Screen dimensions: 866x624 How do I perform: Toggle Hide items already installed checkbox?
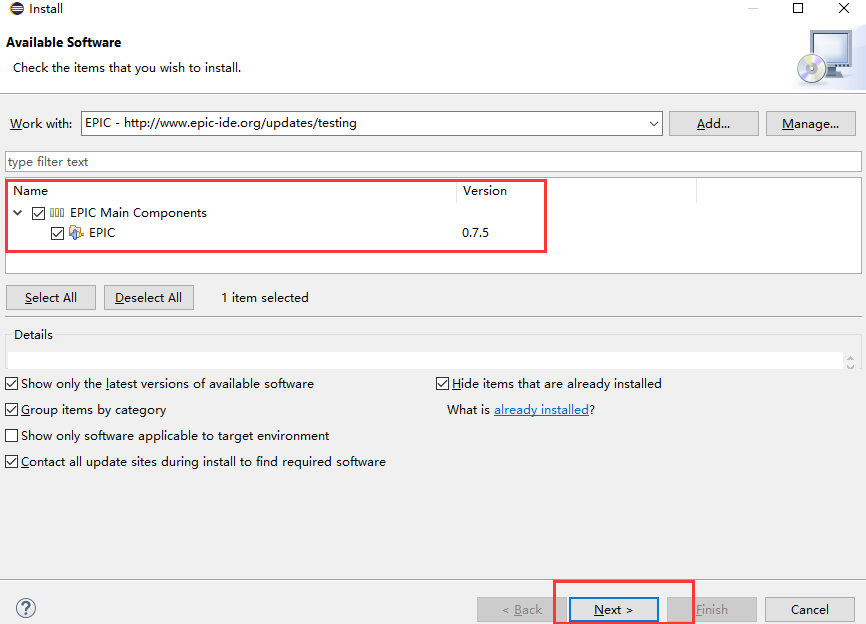coord(442,383)
